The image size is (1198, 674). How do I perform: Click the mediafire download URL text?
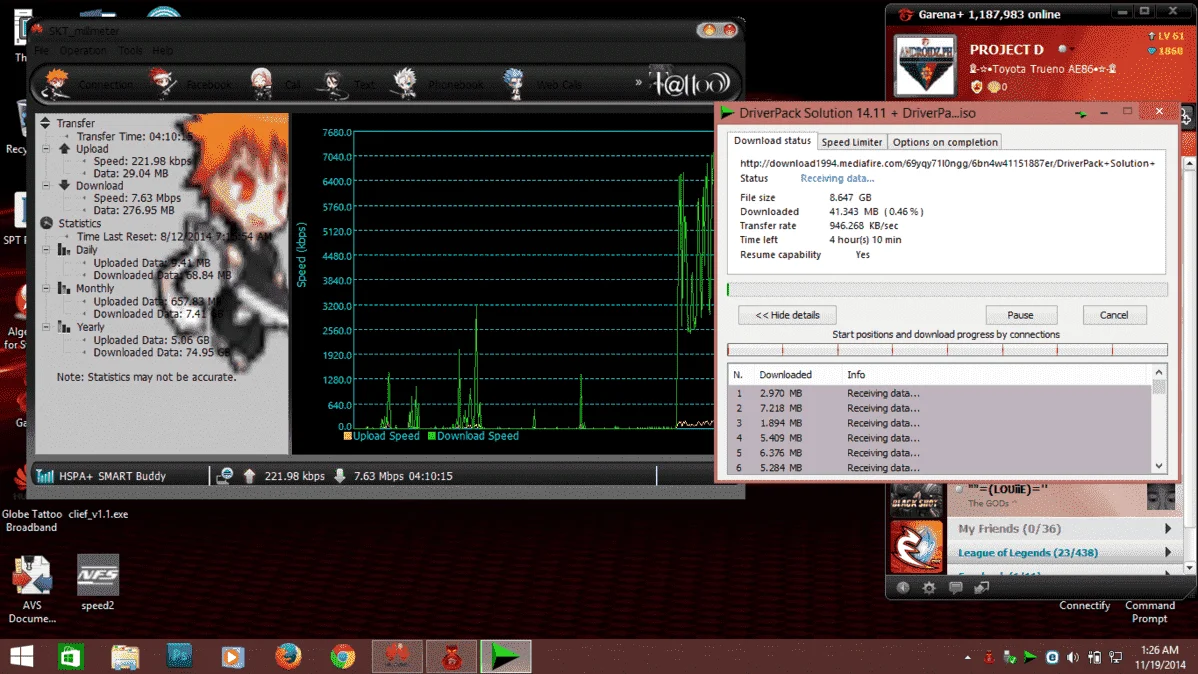click(x=947, y=163)
